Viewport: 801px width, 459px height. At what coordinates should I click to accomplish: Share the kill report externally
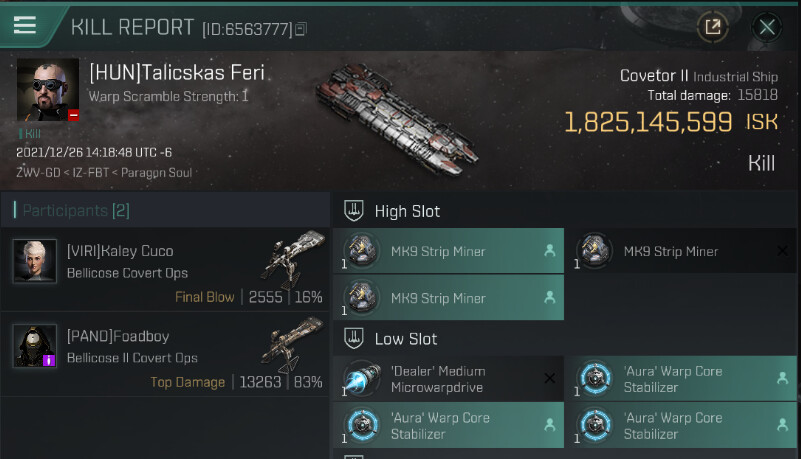[712, 27]
